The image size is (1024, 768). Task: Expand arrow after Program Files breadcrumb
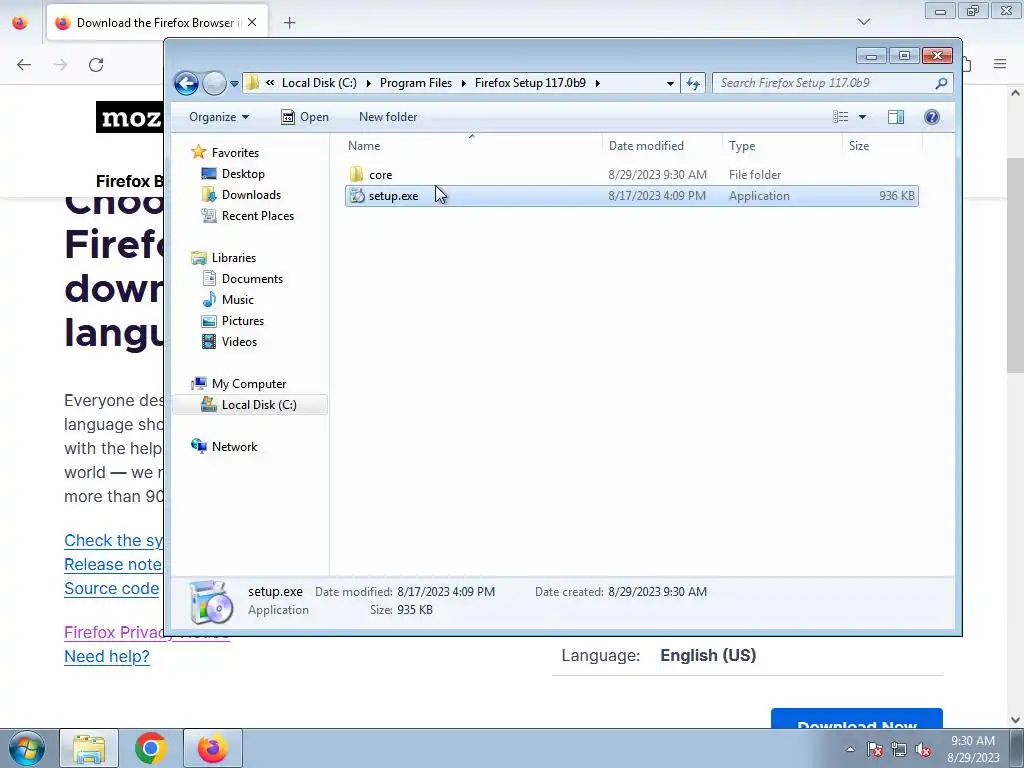tap(464, 83)
